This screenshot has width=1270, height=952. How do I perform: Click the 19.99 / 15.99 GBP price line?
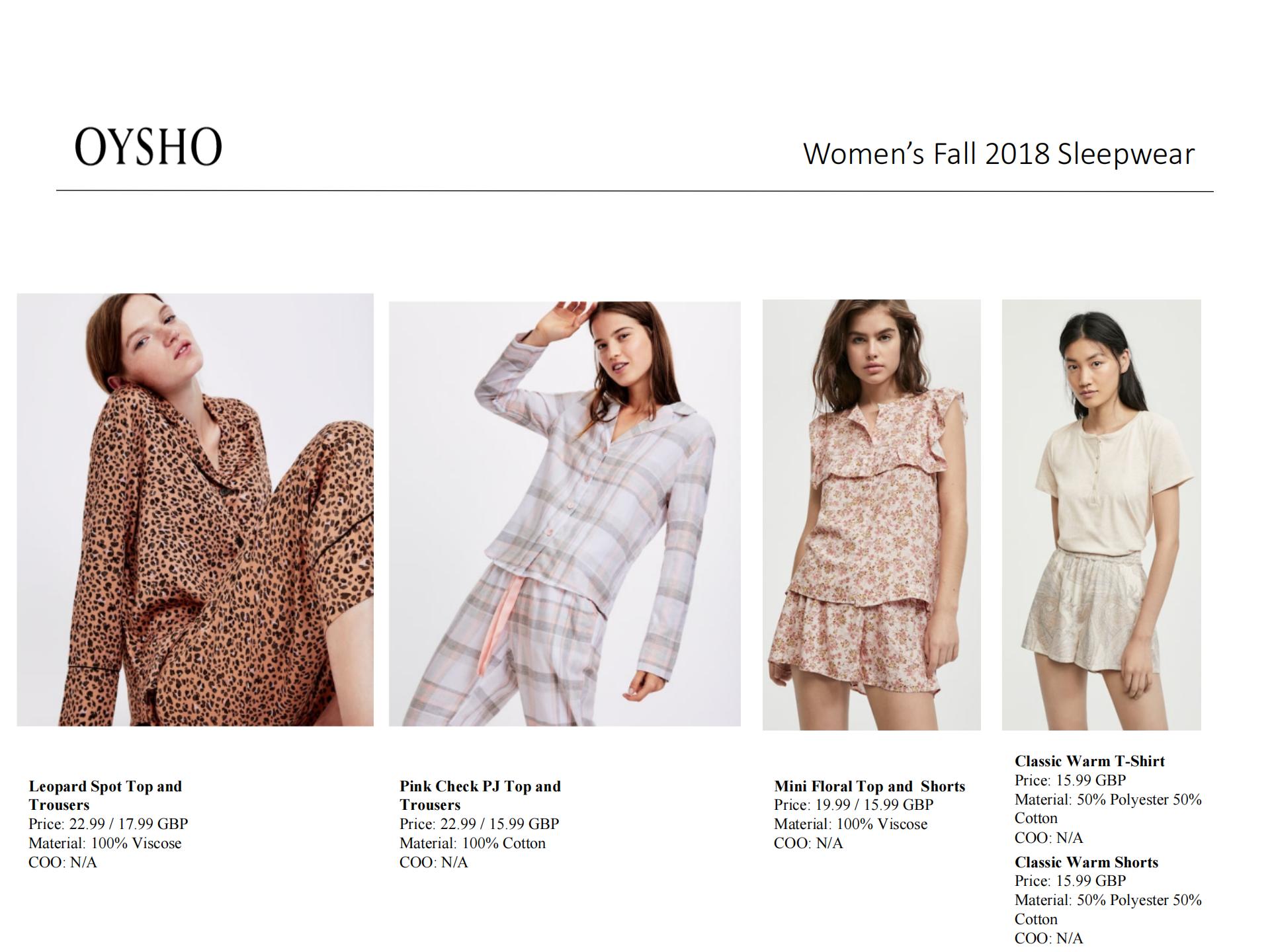click(x=854, y=805)
